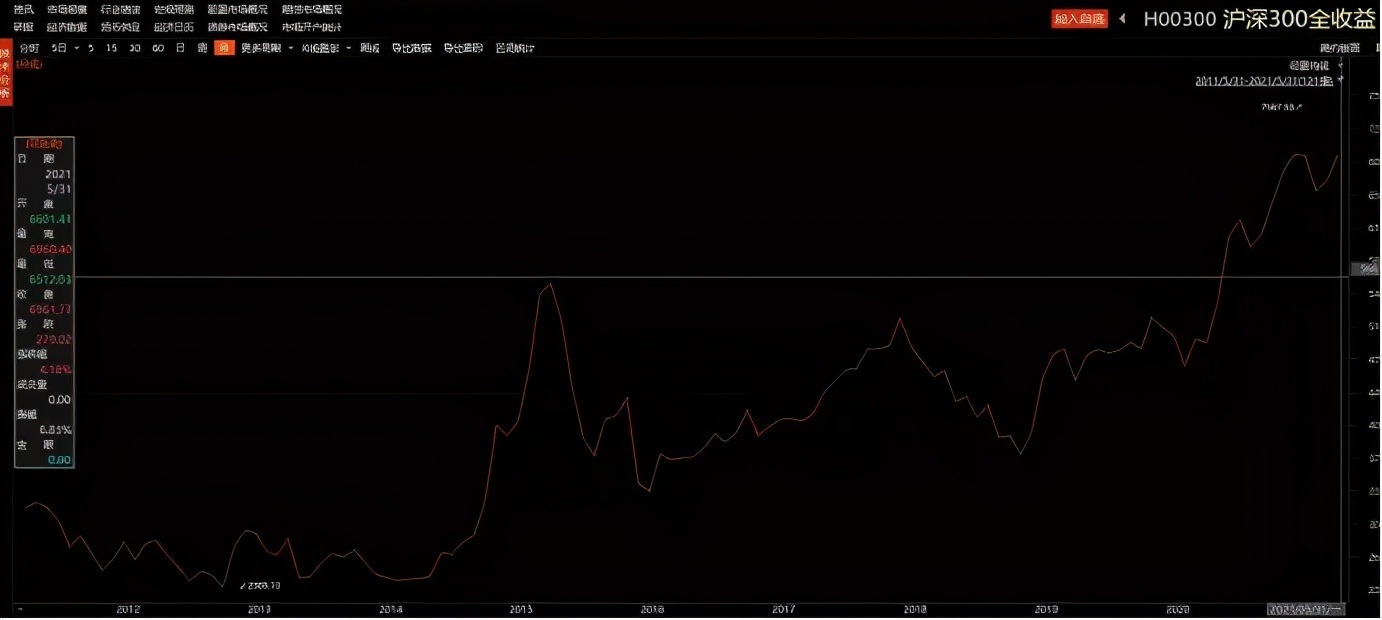Image resolution: width=1382 pixels, height=620 pixels.
Task: Click the H00300 沪深300全收益 title
Action: click(x=1260, y=19)
